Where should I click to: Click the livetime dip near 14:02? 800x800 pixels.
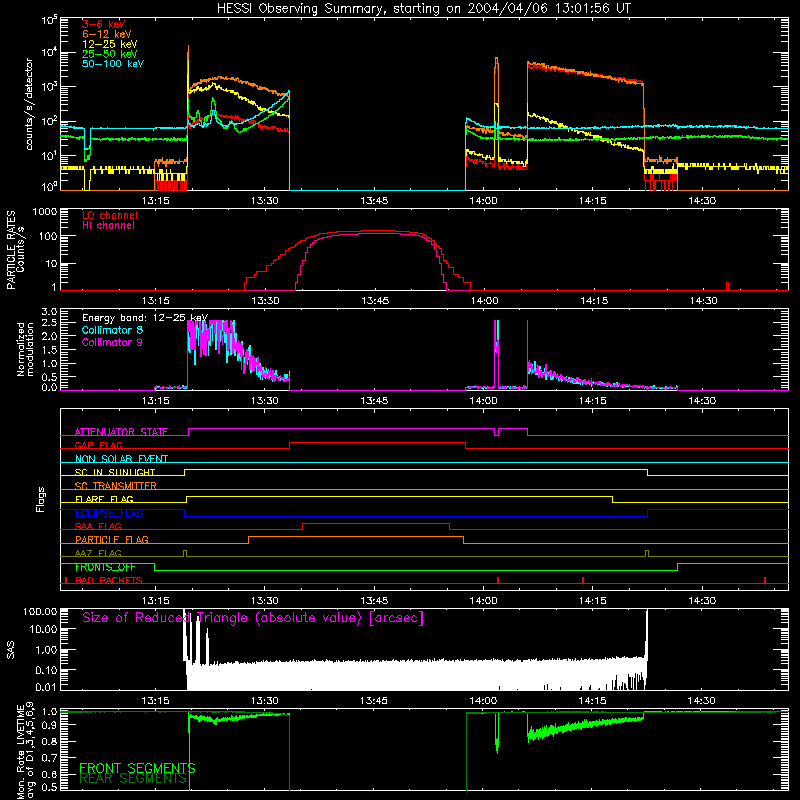click(497, 735)
